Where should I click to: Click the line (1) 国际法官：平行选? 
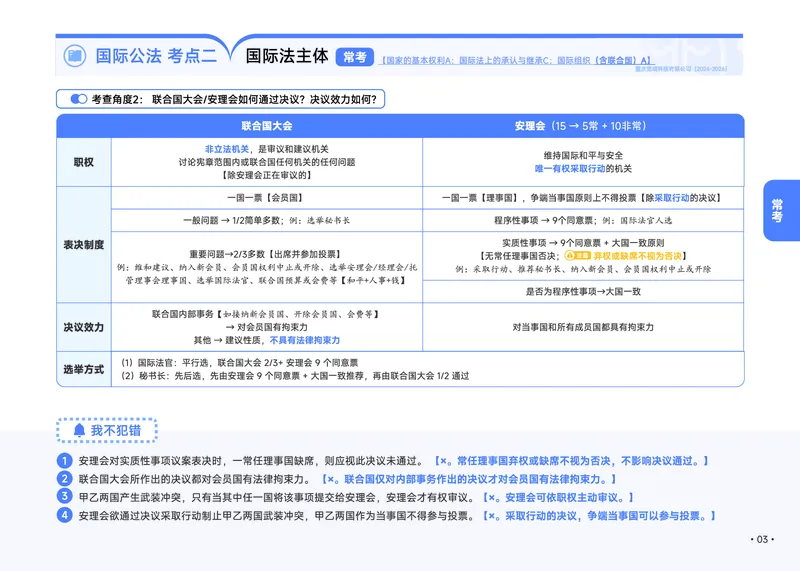(x=239, y=363)
